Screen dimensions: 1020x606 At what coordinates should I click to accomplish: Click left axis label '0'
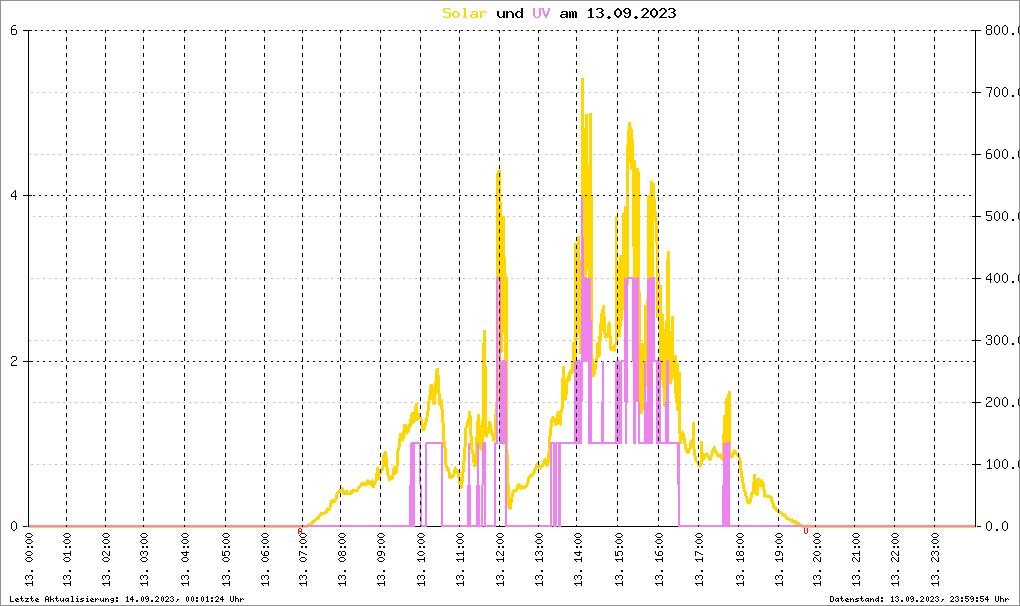14,526
